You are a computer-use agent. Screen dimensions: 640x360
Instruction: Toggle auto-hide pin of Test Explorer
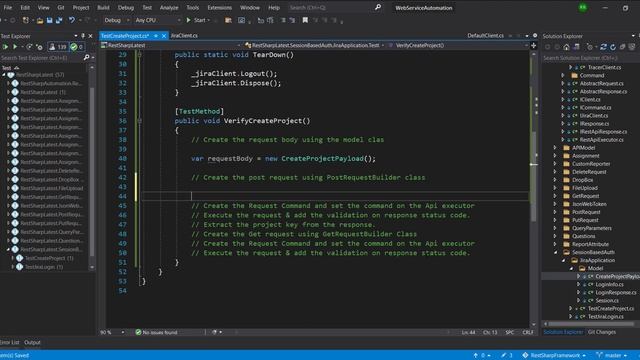click(x=83, y=36)
